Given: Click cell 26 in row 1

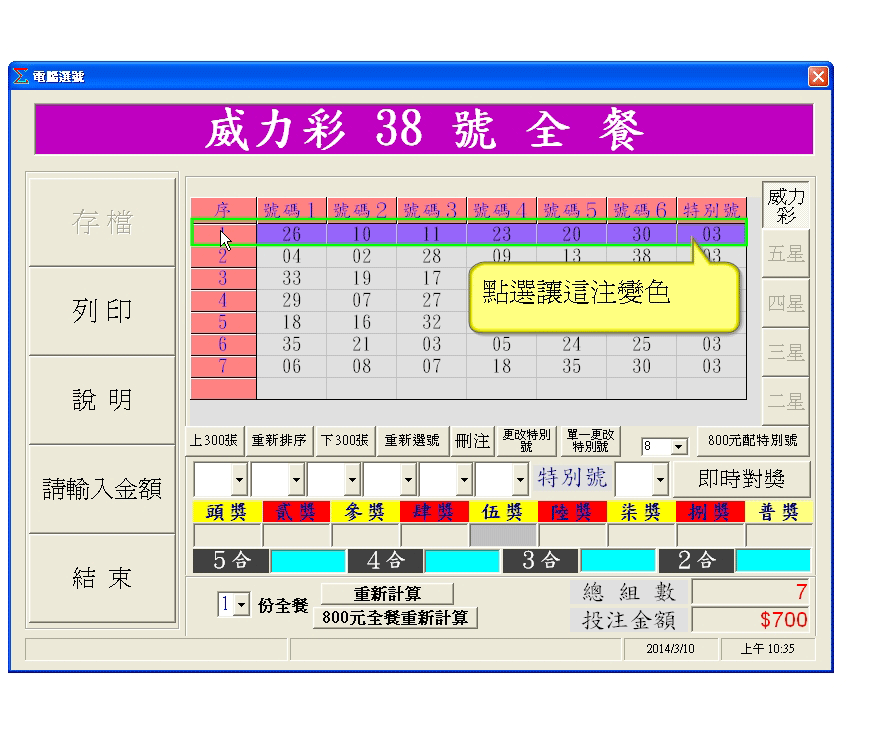Looking at the screenshot, I should (x=291, y=234).
